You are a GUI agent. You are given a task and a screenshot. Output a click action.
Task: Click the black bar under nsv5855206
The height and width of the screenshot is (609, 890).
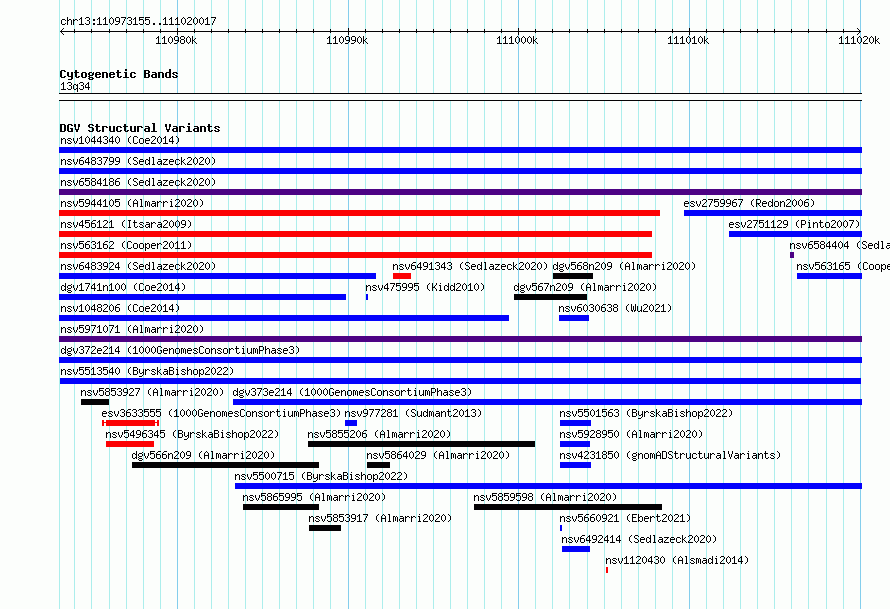[421, 444]
